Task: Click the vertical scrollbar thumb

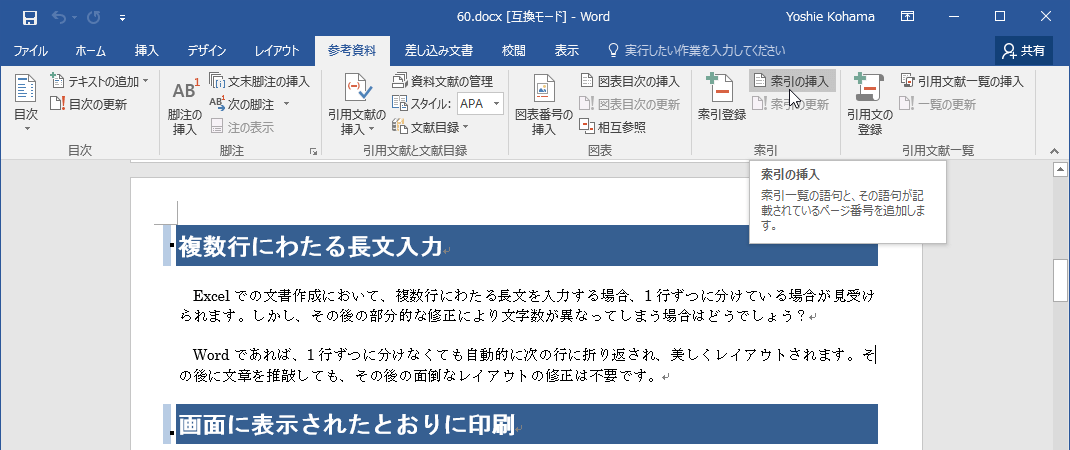Action: [x=1060, y=280]
